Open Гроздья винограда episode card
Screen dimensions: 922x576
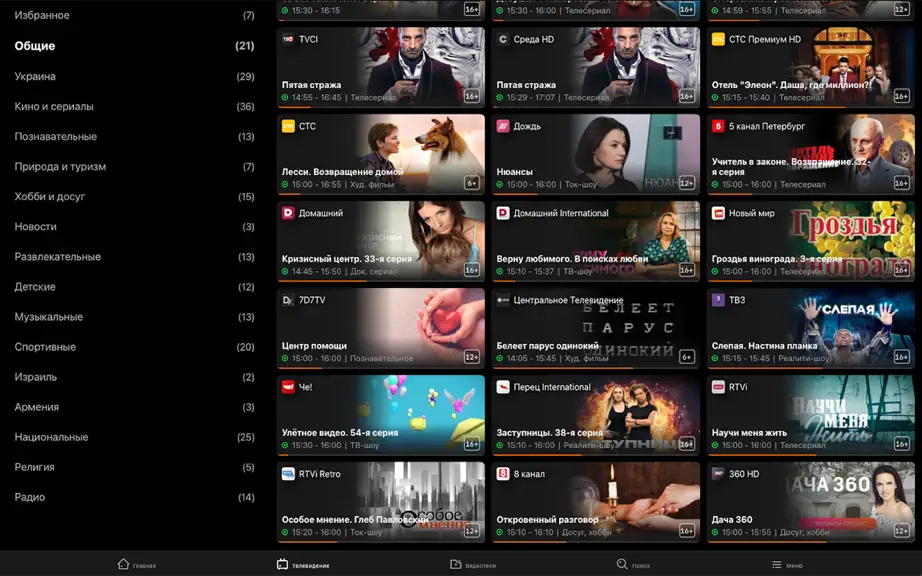click(x=811, y=242)
